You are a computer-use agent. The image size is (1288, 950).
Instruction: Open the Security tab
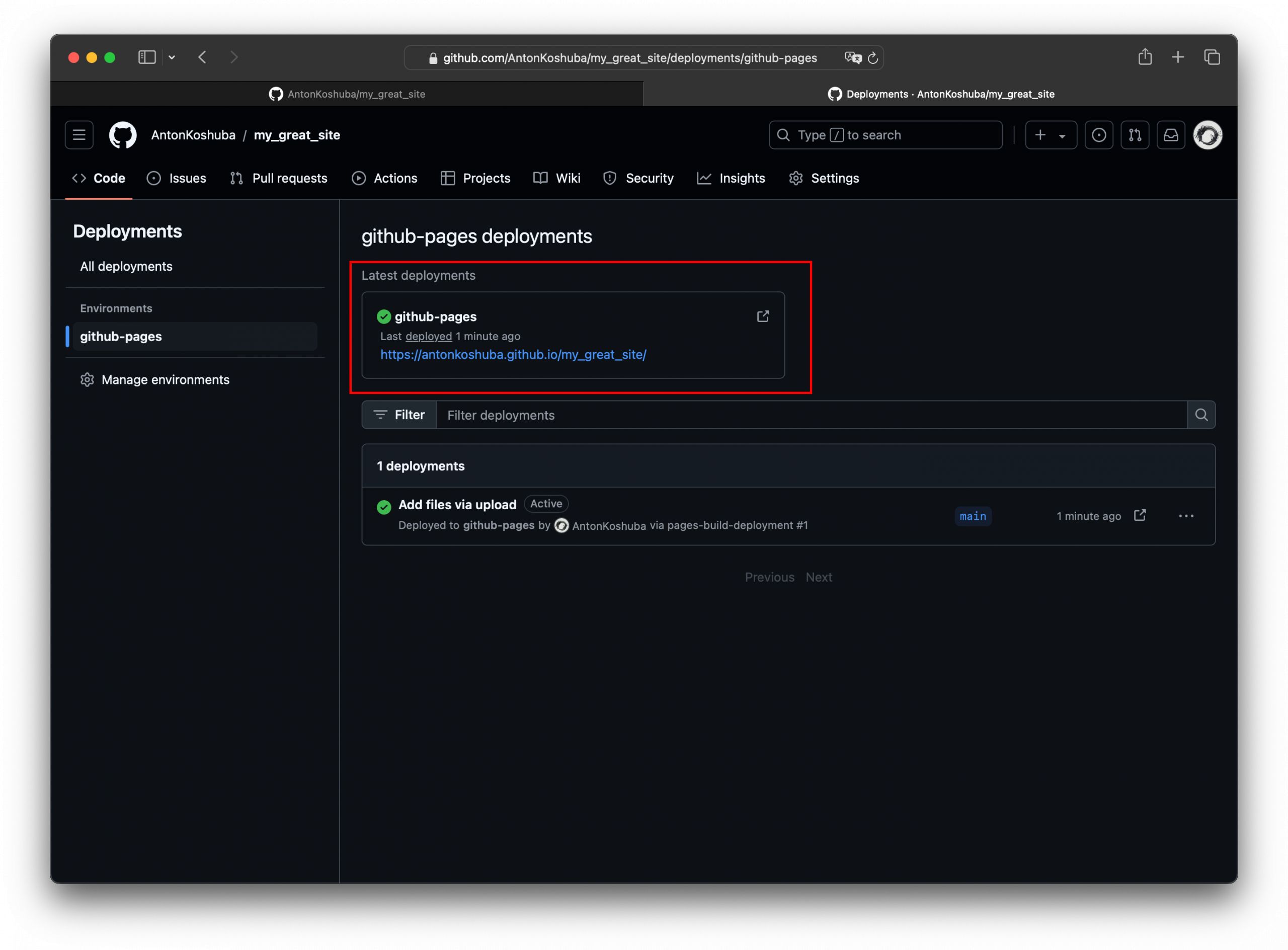pyautogui.click(x=638, y=178)
